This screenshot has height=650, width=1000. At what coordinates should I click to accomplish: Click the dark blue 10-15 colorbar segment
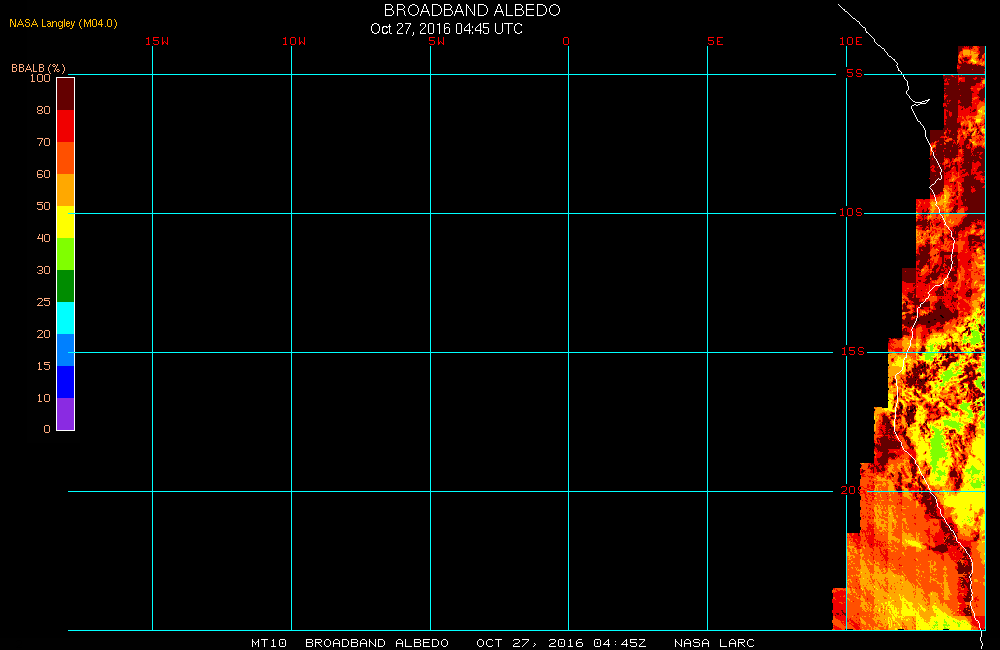66,381
